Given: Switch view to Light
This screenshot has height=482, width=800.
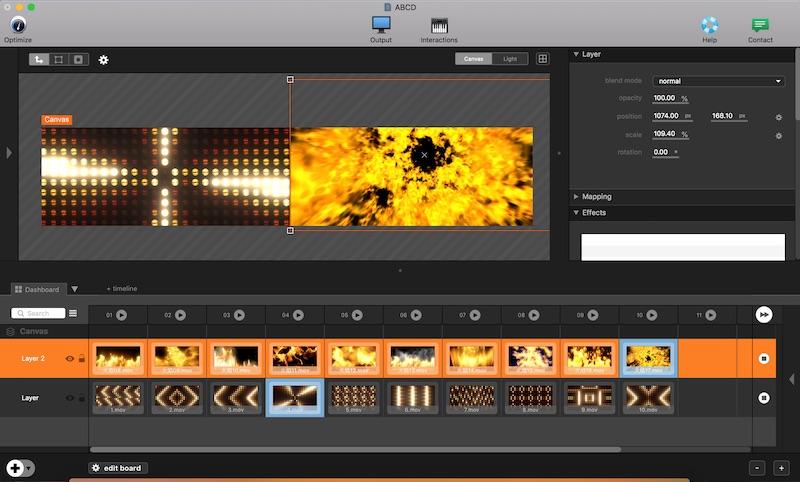Looking at the screenshot, I should click(510, 59).
